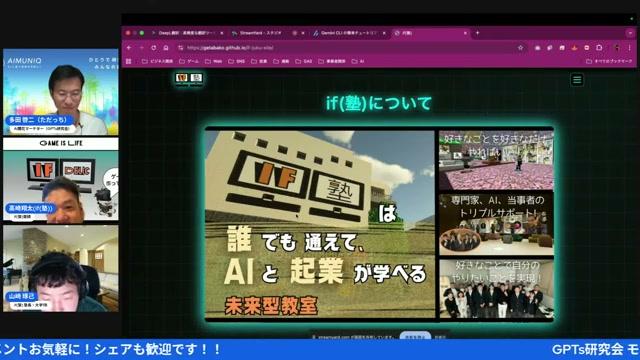This screenshot has width=640, height=360.
Task: Open the Chrome profile avatar
Action: click(617, 48)
